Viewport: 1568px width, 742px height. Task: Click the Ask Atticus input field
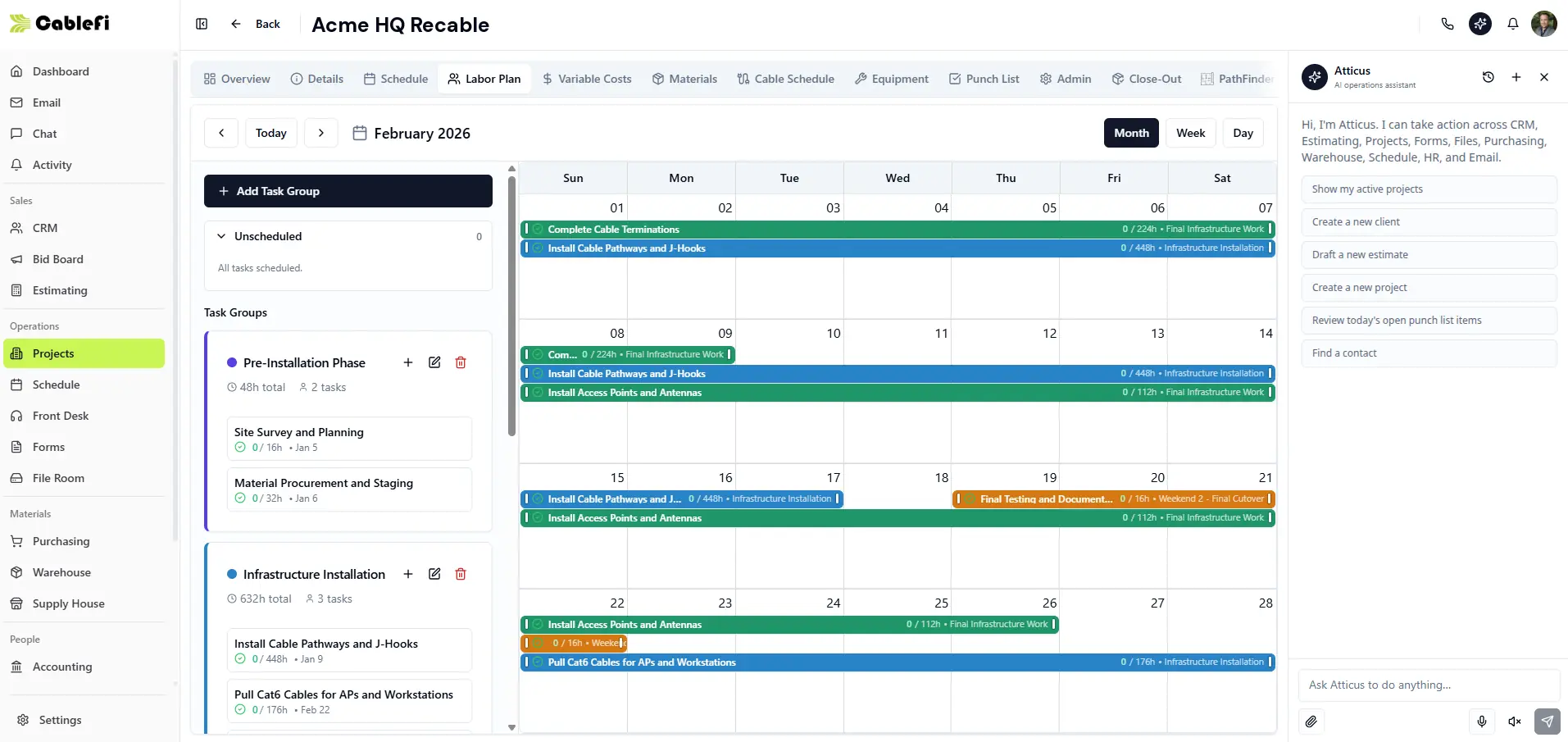(x=1429, y=685)
